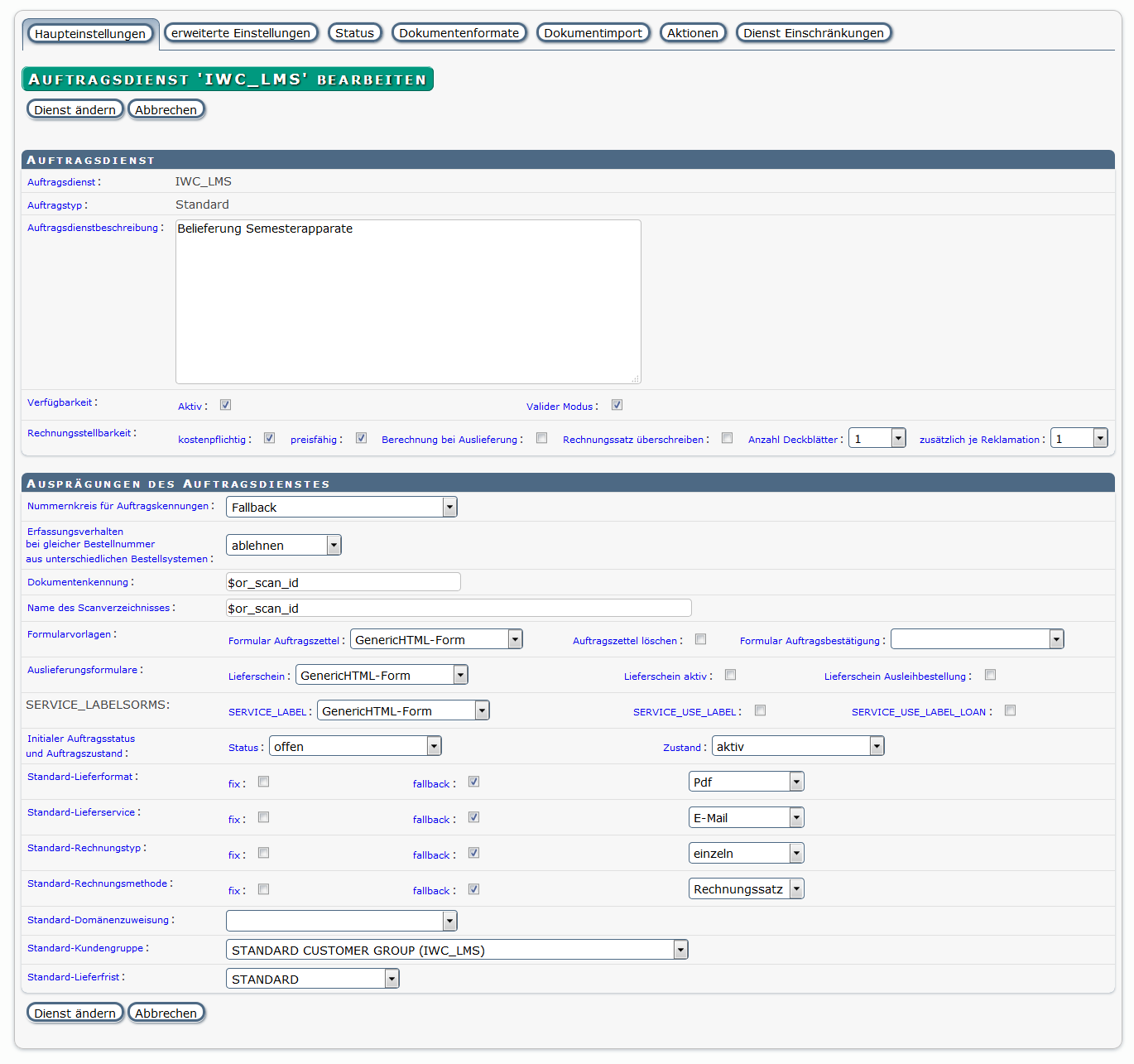This screenshot has width=1134, height=1064.
Task: Open the Pdf delivery format dropdown
Action: (747, 782)
